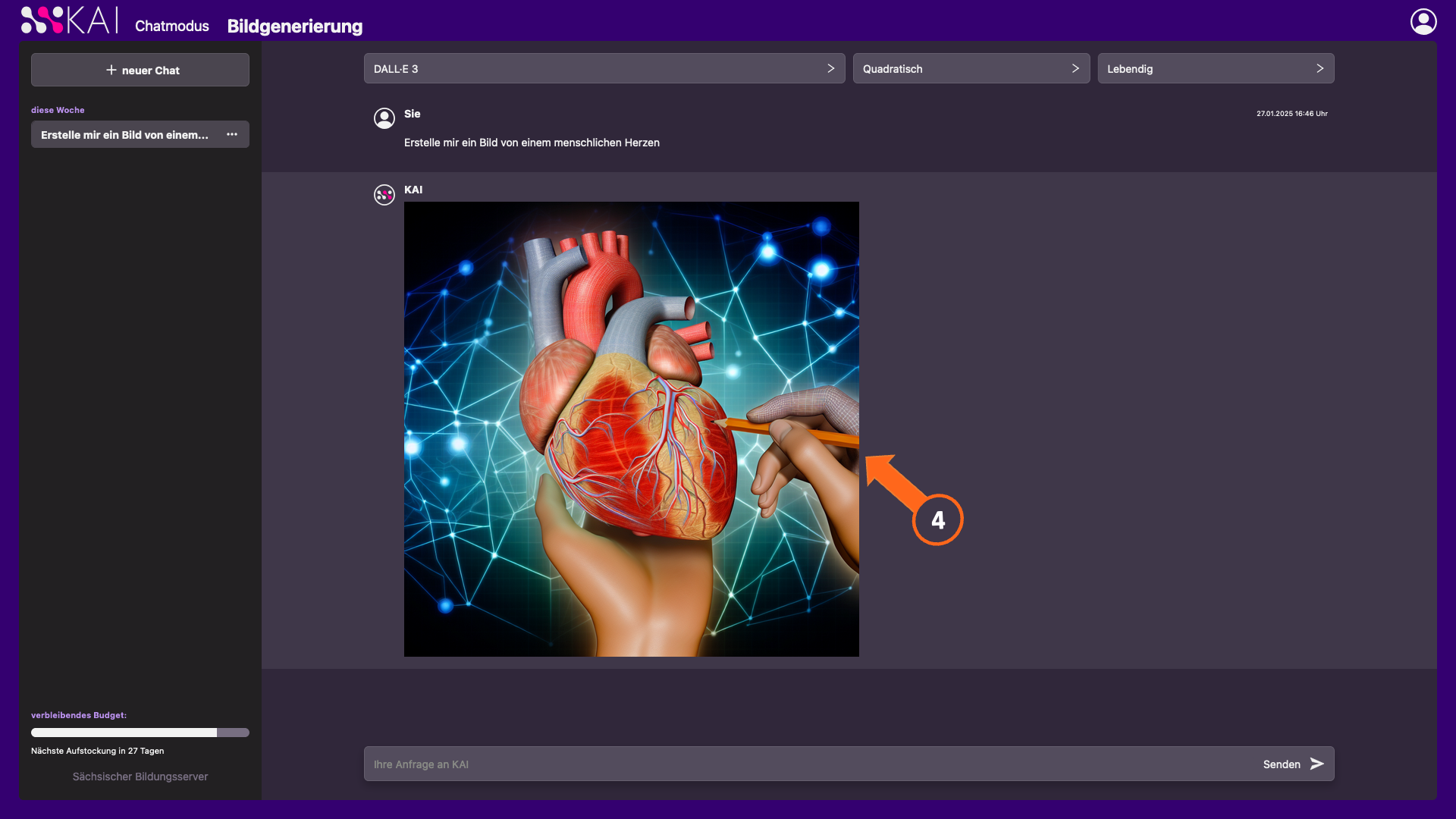Open the Quadratisch format dropdown

click(971, 68)
